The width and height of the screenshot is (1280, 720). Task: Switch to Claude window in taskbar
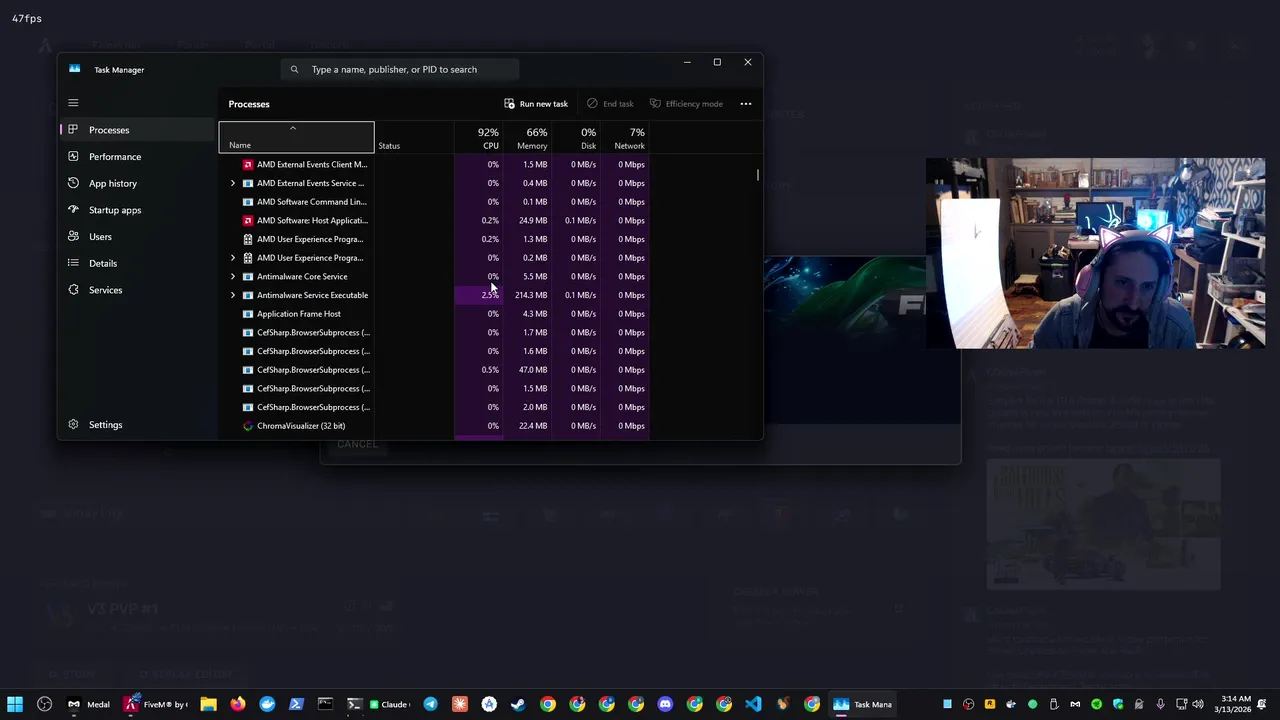pyautogui.click(x=390, y=704)
